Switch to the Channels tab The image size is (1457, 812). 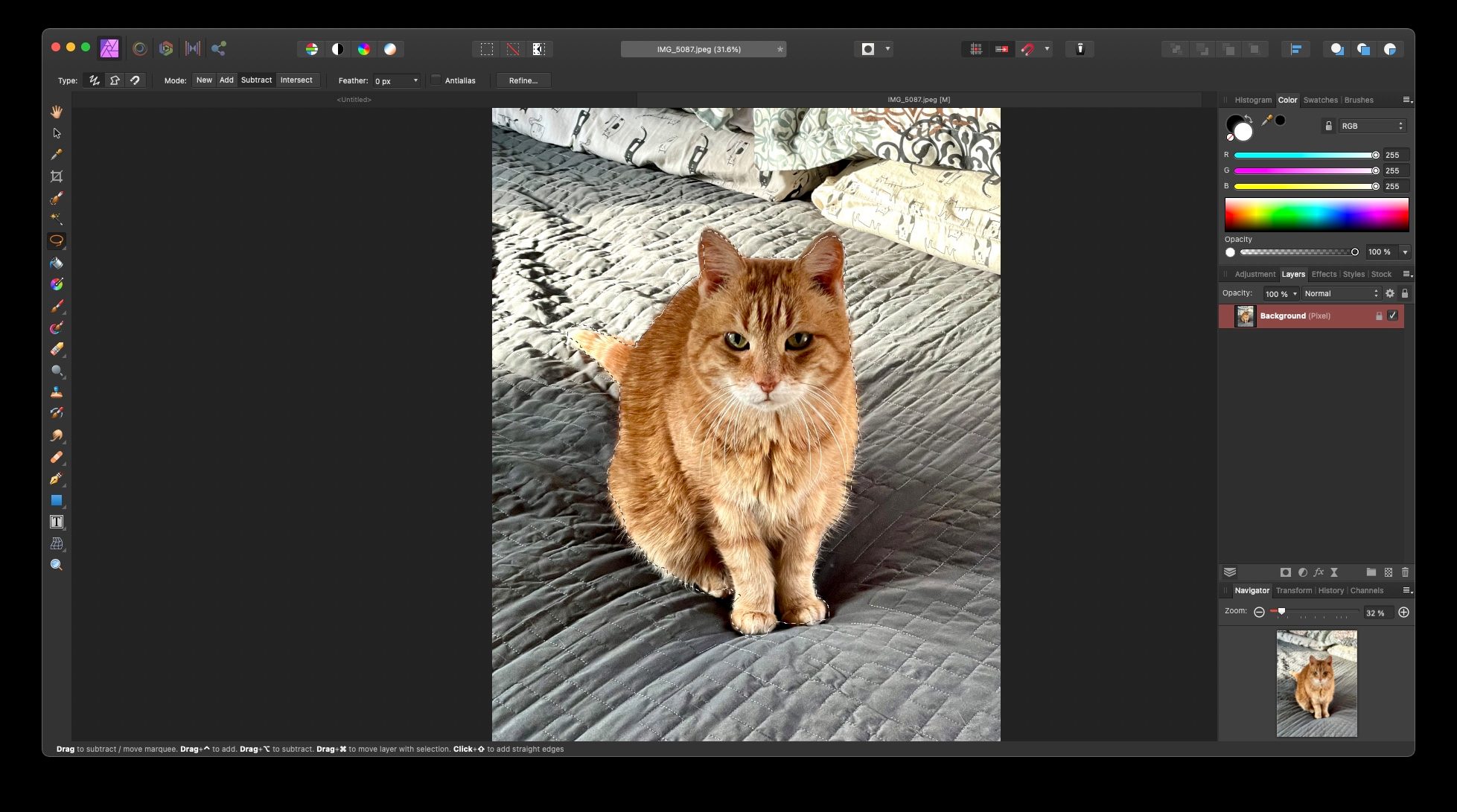(x=1367, y=590)
